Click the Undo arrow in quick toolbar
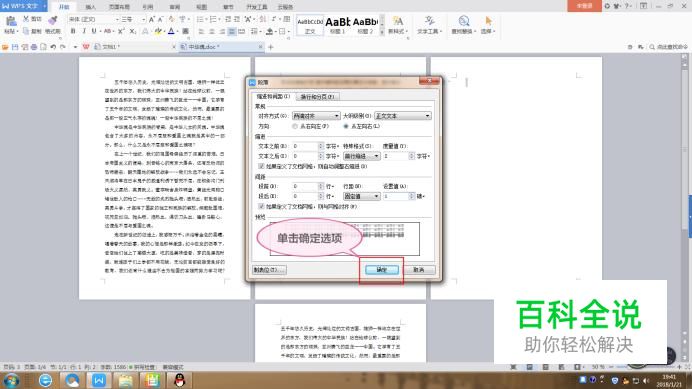This screenshot has height=389, width=692. tap(53, 47)
